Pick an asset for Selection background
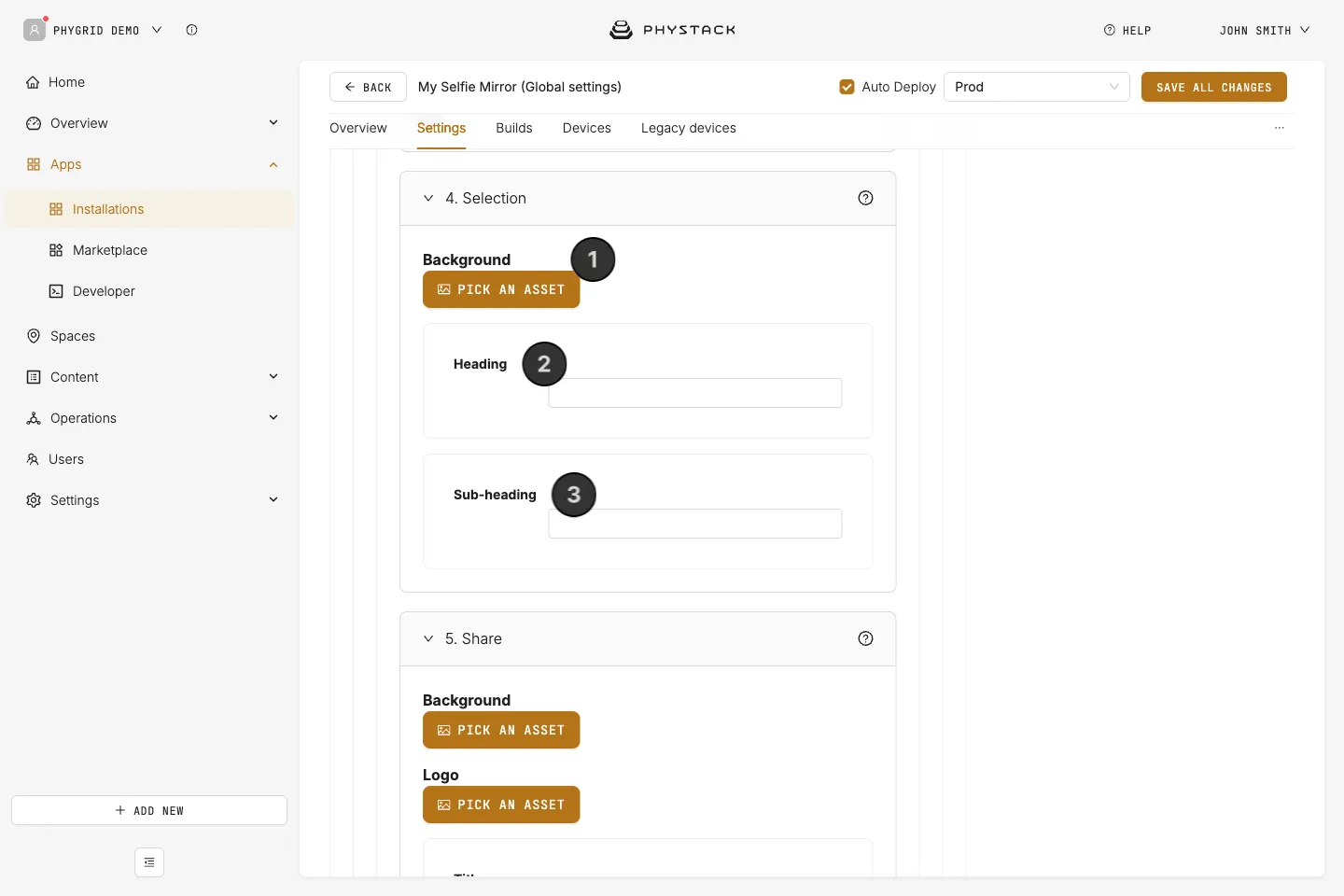Screen dimensions: 1344x896 [501, 289]
